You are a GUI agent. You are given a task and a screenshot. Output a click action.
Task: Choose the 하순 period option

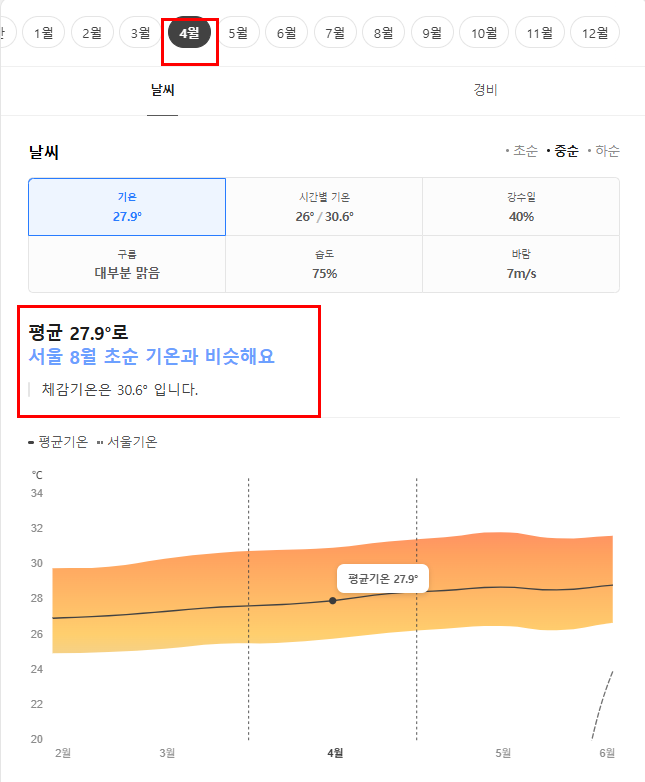click(604, 151)
